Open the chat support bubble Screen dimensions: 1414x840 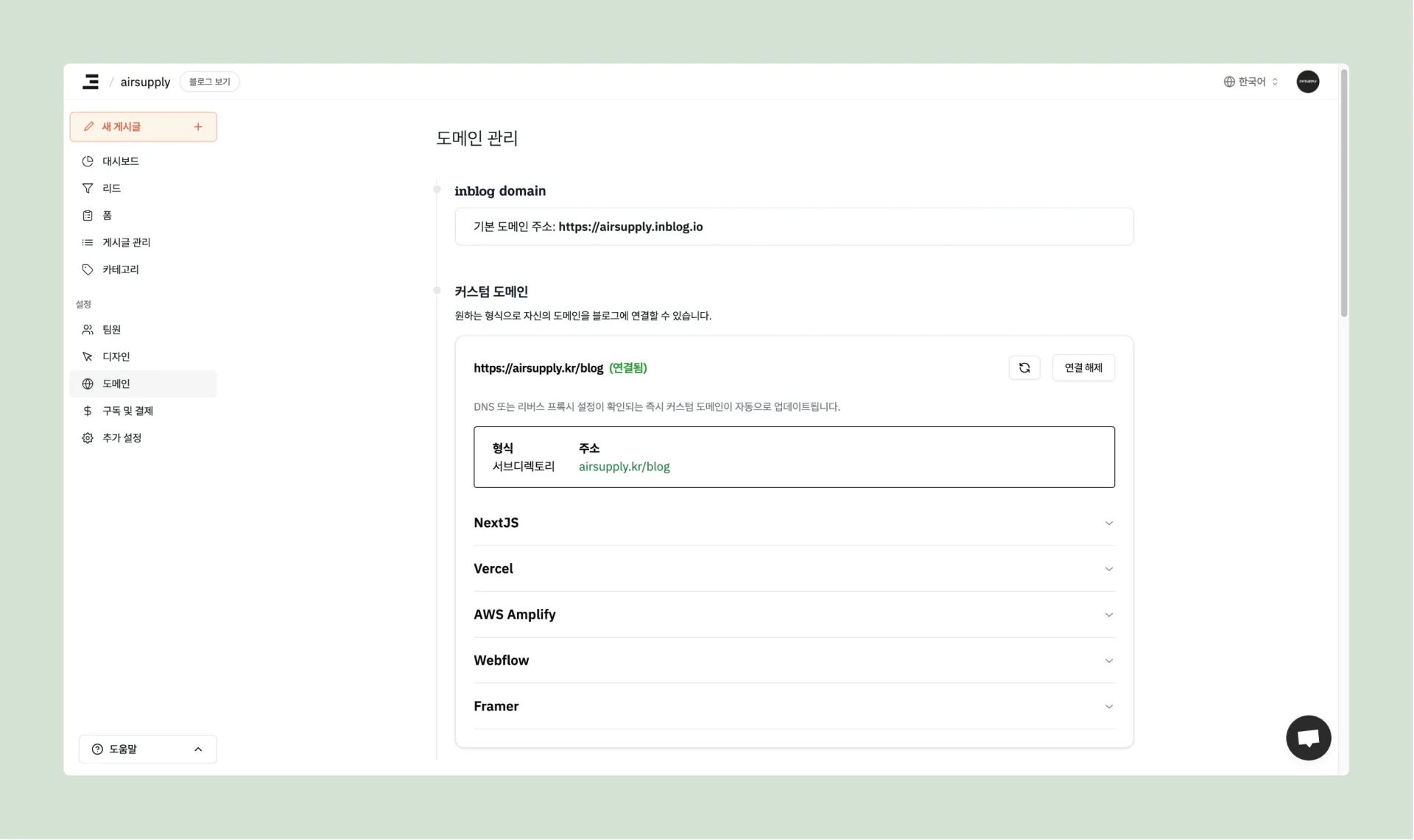point(1308,738)
